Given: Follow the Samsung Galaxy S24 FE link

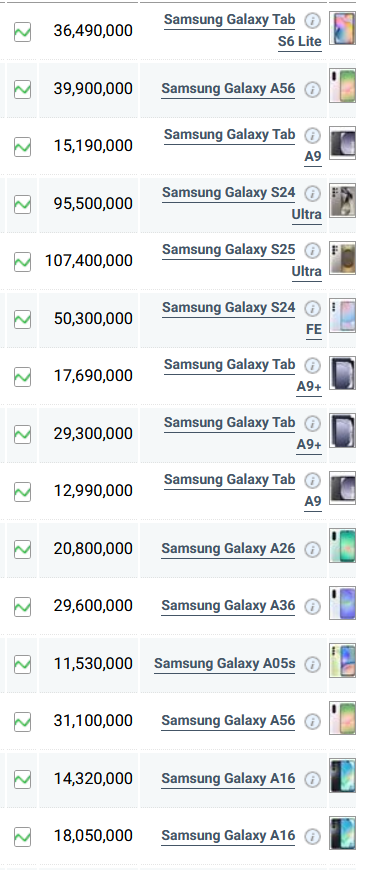Looking at the screenshot, I should click(x=242, y=318).
